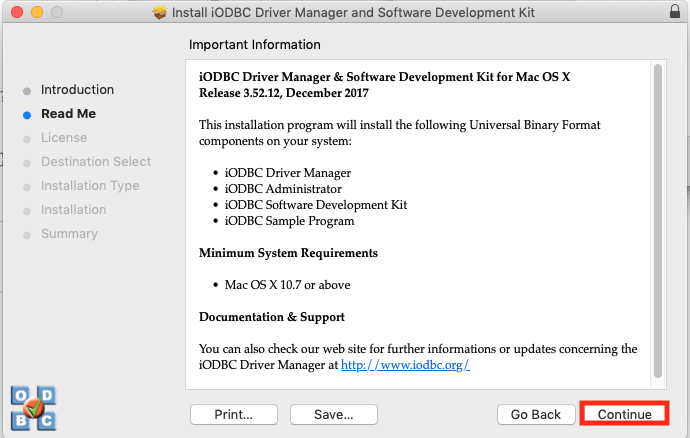This screenshot has height=438, width=690.
Task: Click the Continue button
Action: point(624,414)
